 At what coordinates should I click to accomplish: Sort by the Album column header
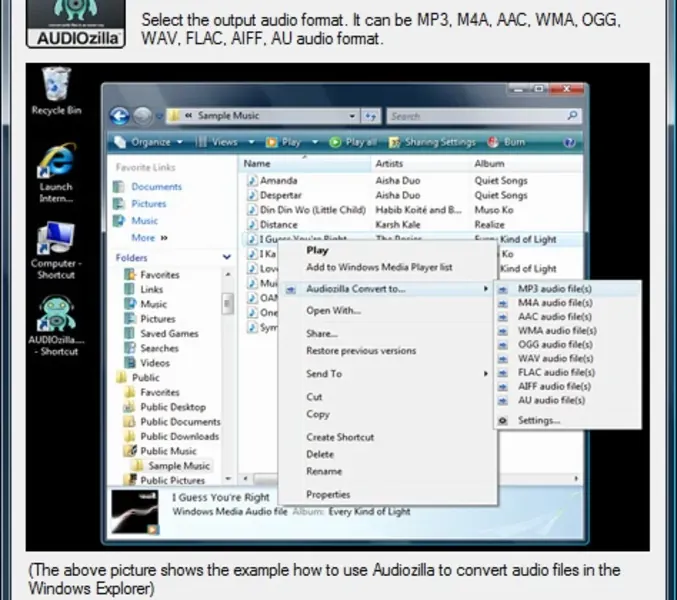tap(525, 164)
